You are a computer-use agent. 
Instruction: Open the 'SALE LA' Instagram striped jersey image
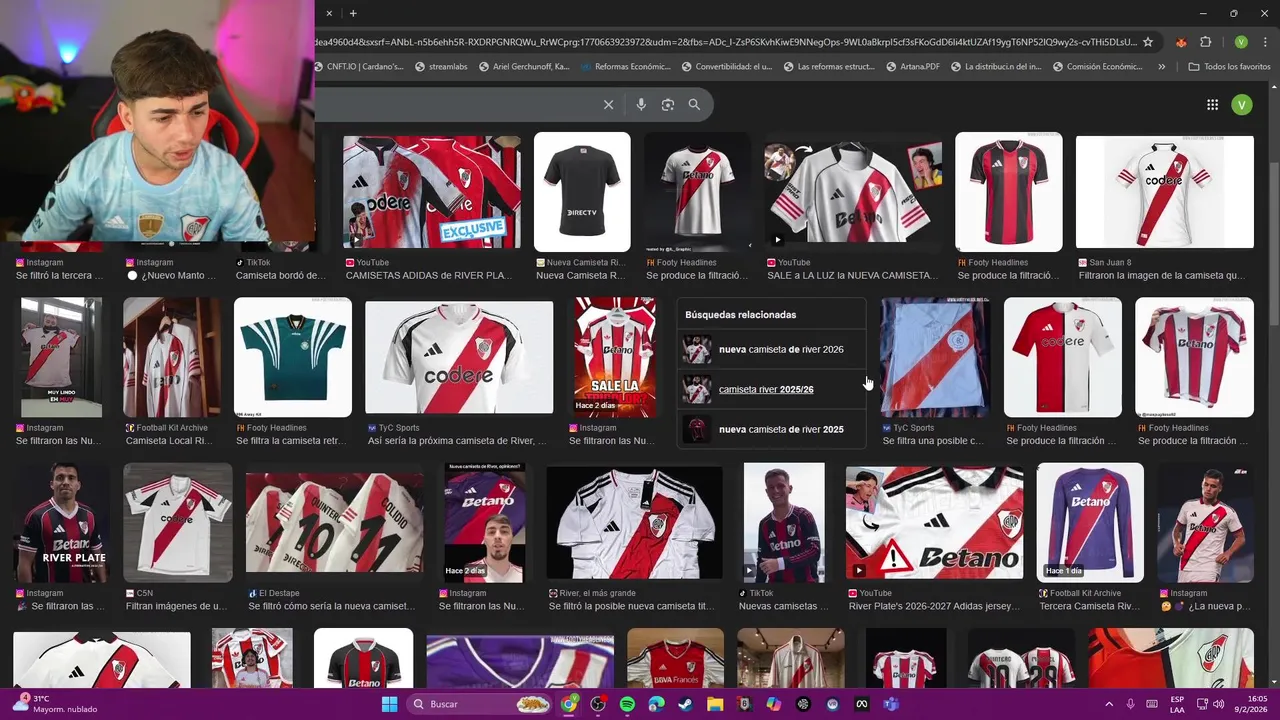(x=615, y=357)
